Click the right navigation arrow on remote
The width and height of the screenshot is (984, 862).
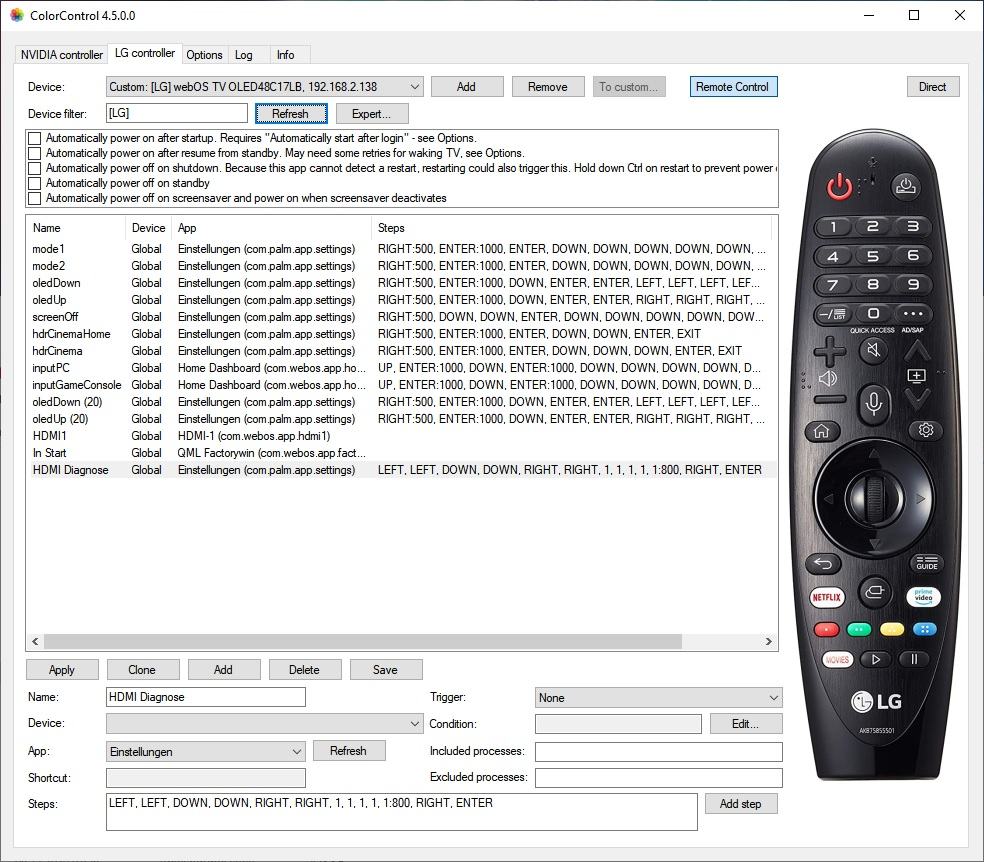920,499
